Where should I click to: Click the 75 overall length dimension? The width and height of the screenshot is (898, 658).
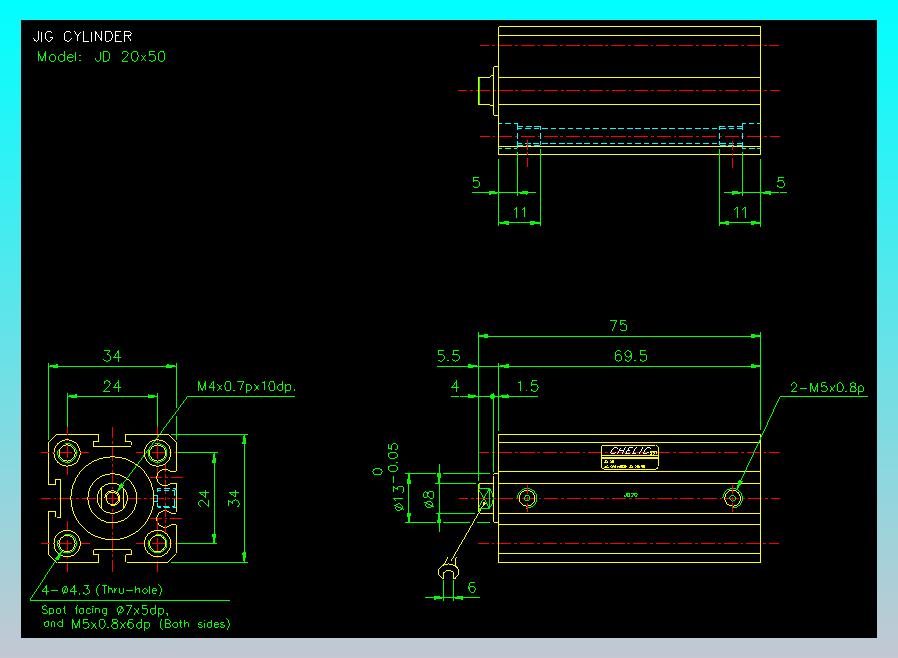tap(618, 326)
